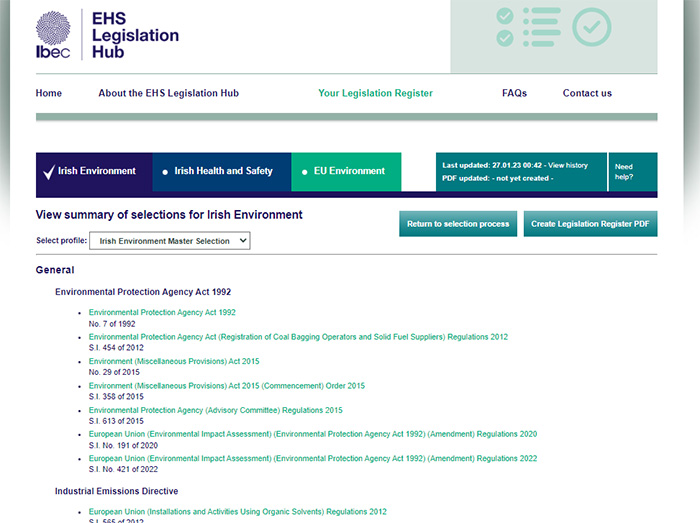Open EIA Amendment Regulations 2020 link
The width and height of the screenshot is (700, 523).
[312, 434]
